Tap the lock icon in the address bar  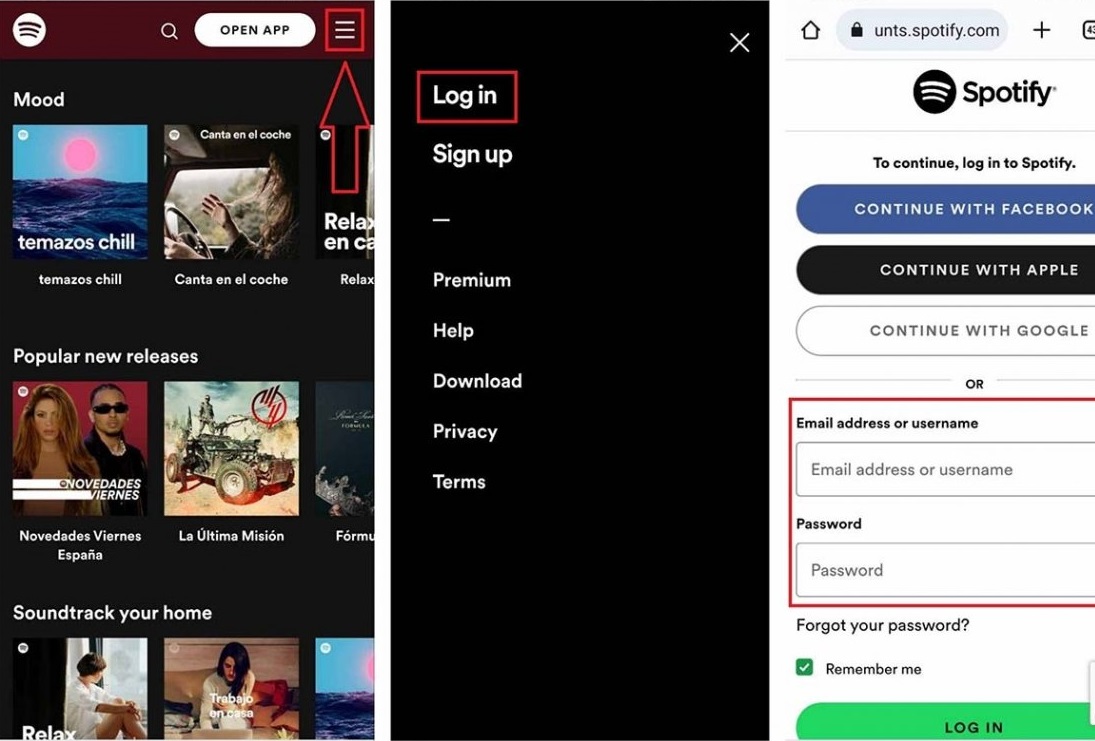pos(857,30)
